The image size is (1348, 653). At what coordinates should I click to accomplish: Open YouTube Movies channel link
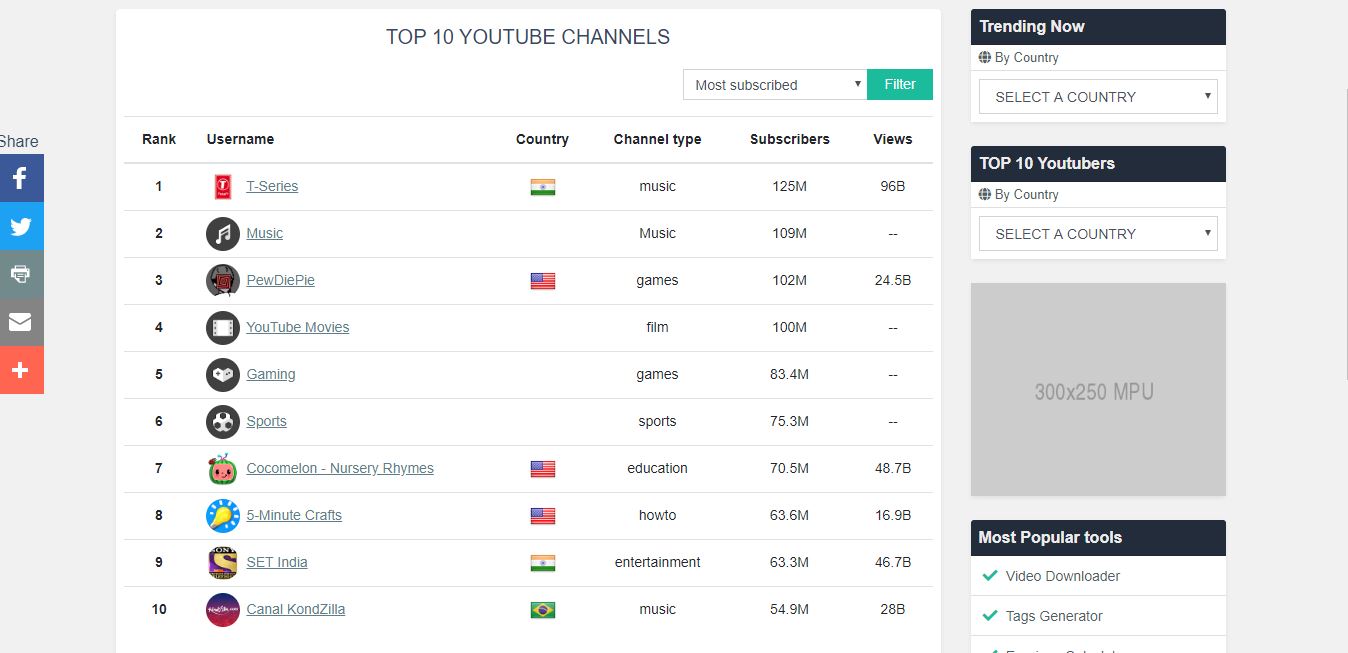click(297, 327)
